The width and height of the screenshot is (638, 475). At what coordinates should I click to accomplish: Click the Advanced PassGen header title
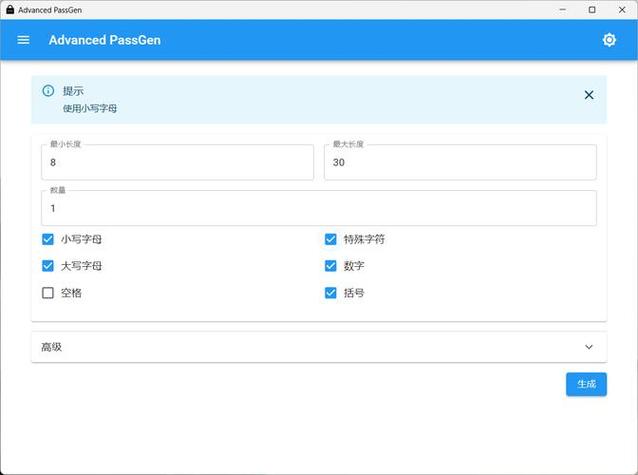pos(105,40)
